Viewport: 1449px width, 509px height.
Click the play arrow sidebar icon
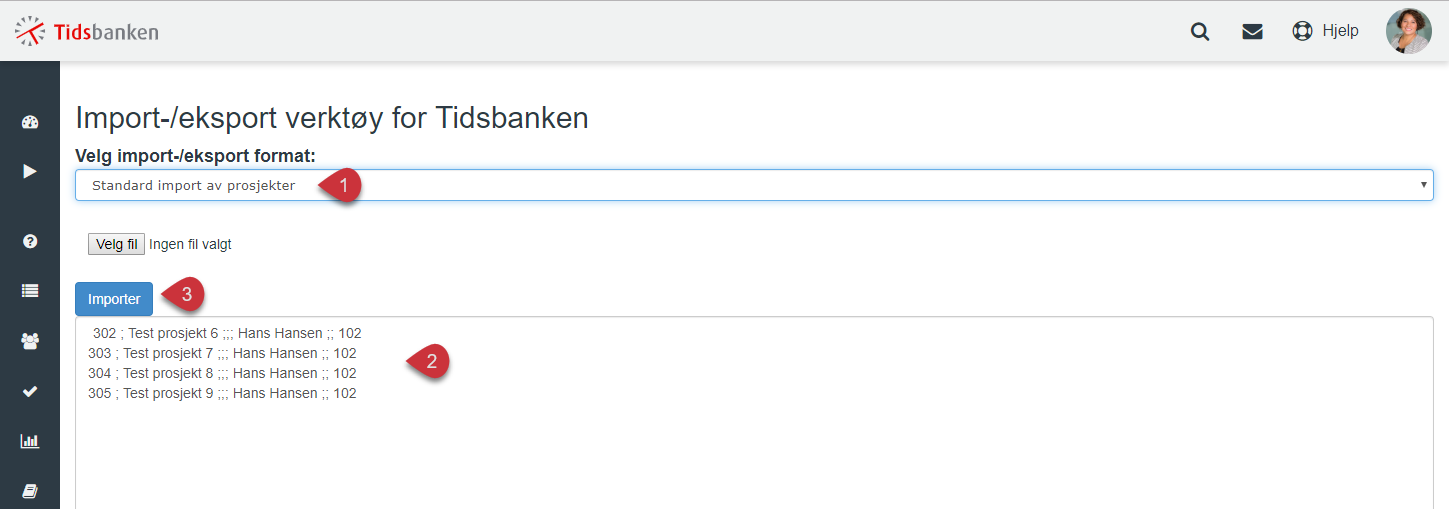click(x=29, y=171)
